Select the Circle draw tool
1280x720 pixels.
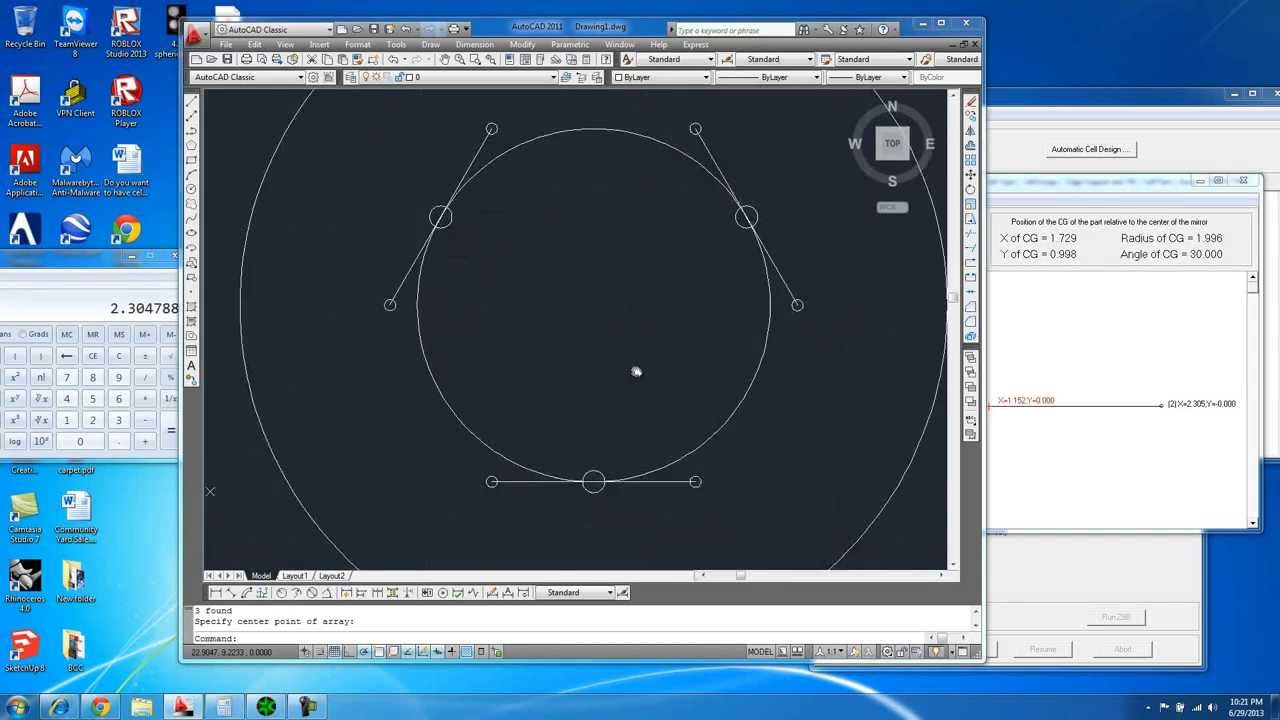coord(191,189)
